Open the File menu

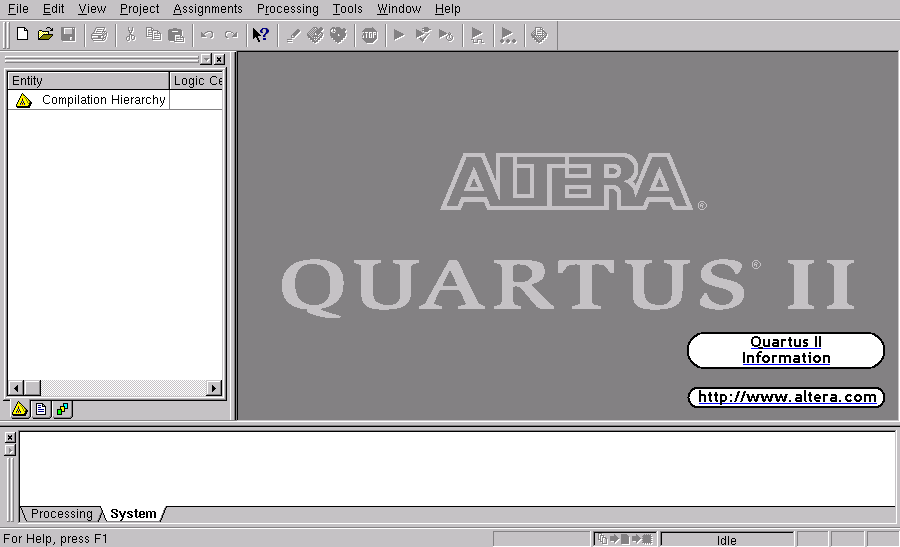18,9
